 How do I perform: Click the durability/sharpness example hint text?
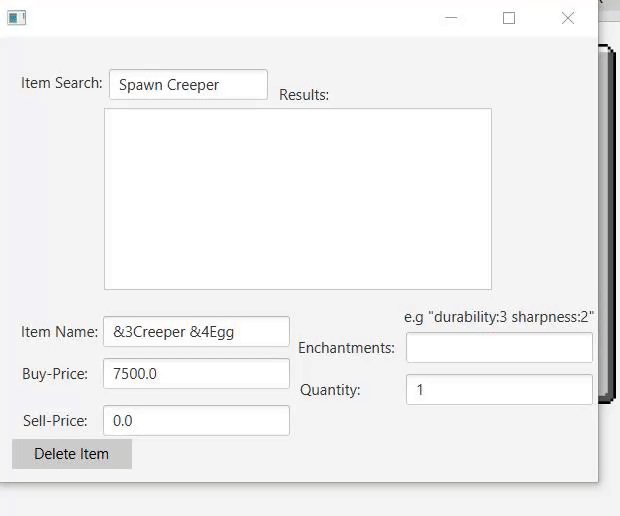tap(499, 317)
